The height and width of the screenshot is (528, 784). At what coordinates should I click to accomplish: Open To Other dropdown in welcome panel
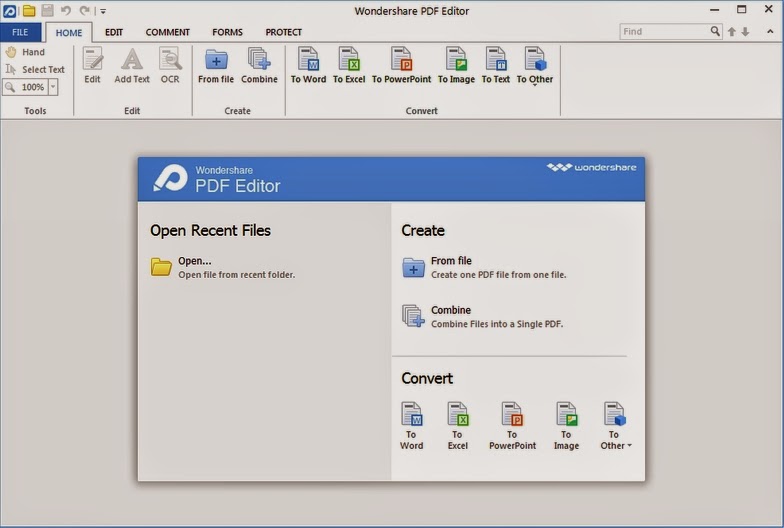616,426
